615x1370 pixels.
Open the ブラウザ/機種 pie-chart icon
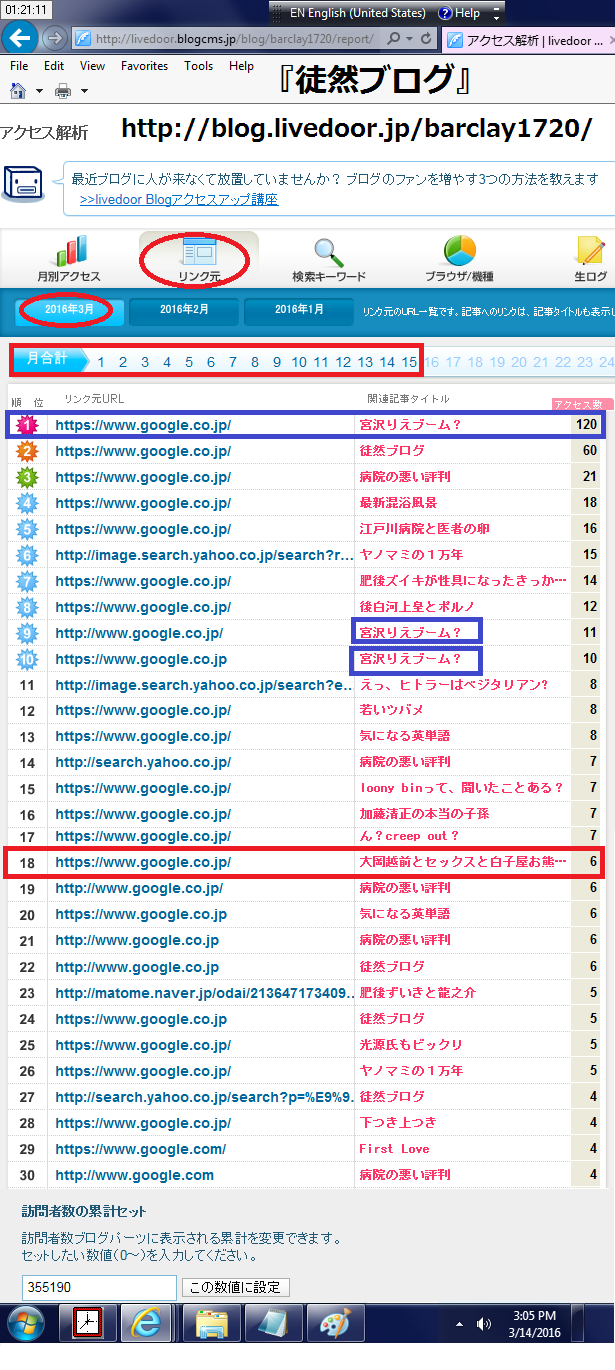click(x=459, y=250)
